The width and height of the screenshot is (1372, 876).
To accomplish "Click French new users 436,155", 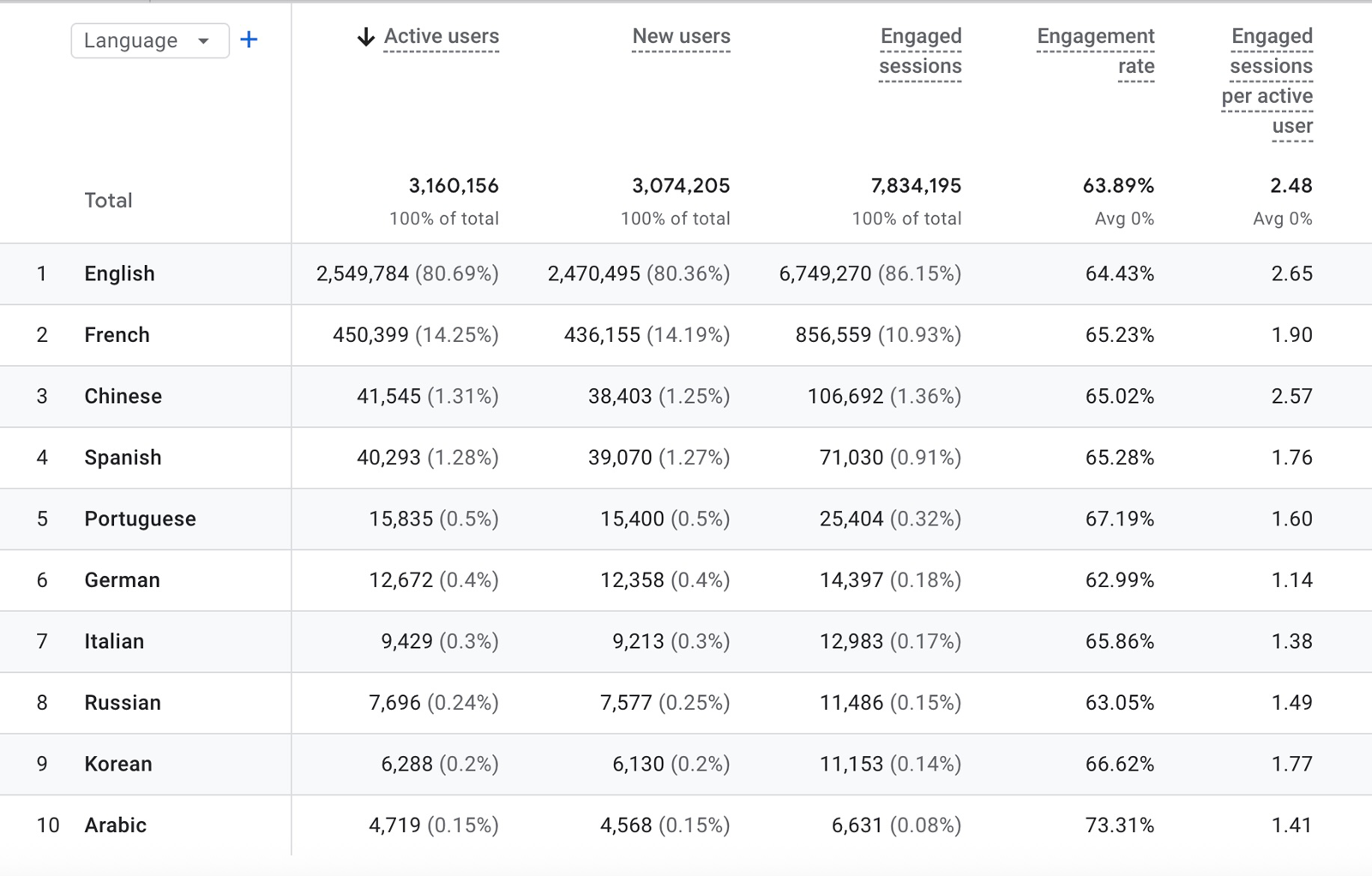I will tap(602, 335).
